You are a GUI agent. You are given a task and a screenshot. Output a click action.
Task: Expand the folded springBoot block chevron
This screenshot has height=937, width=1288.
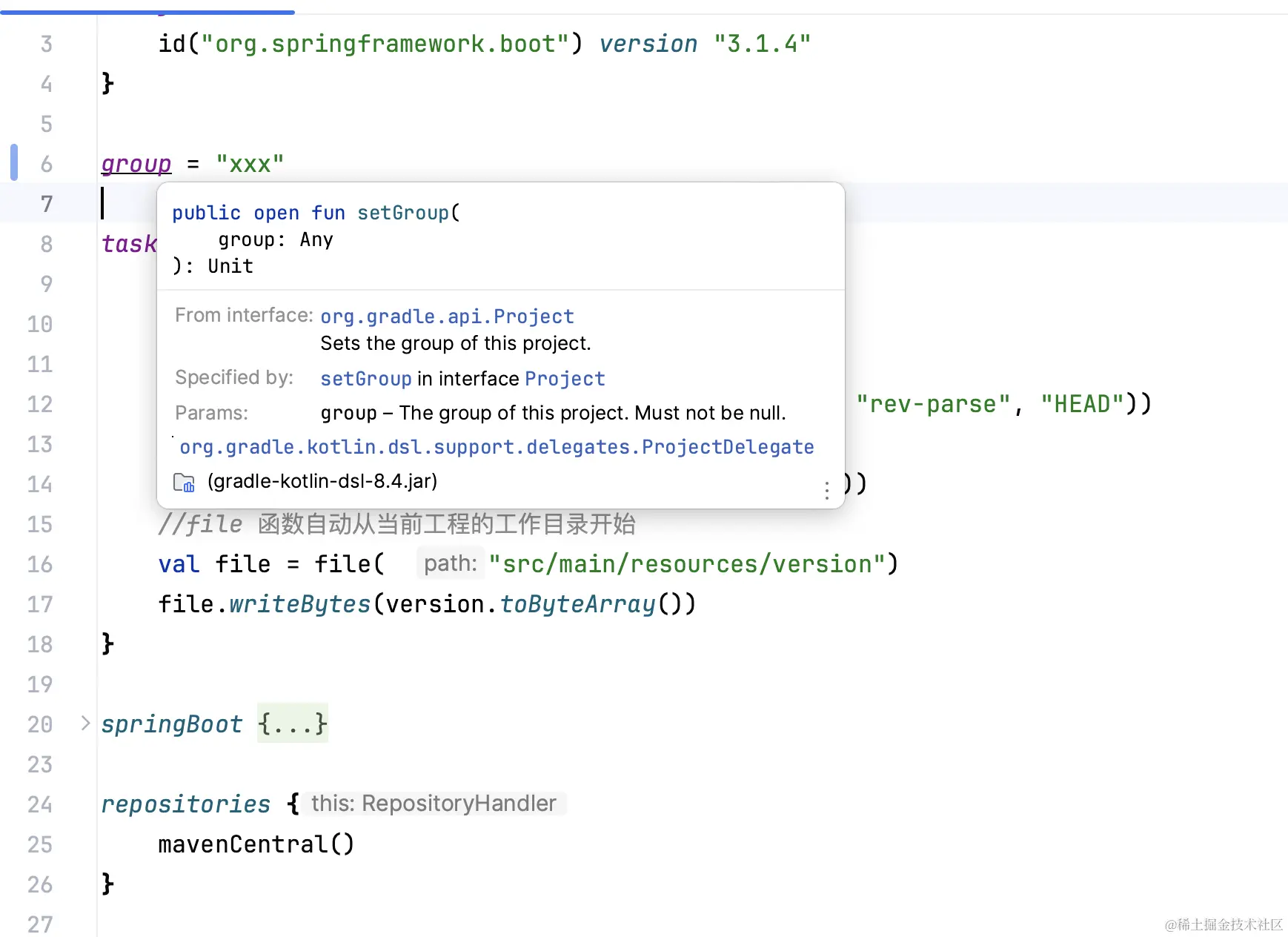coord(85,724)
